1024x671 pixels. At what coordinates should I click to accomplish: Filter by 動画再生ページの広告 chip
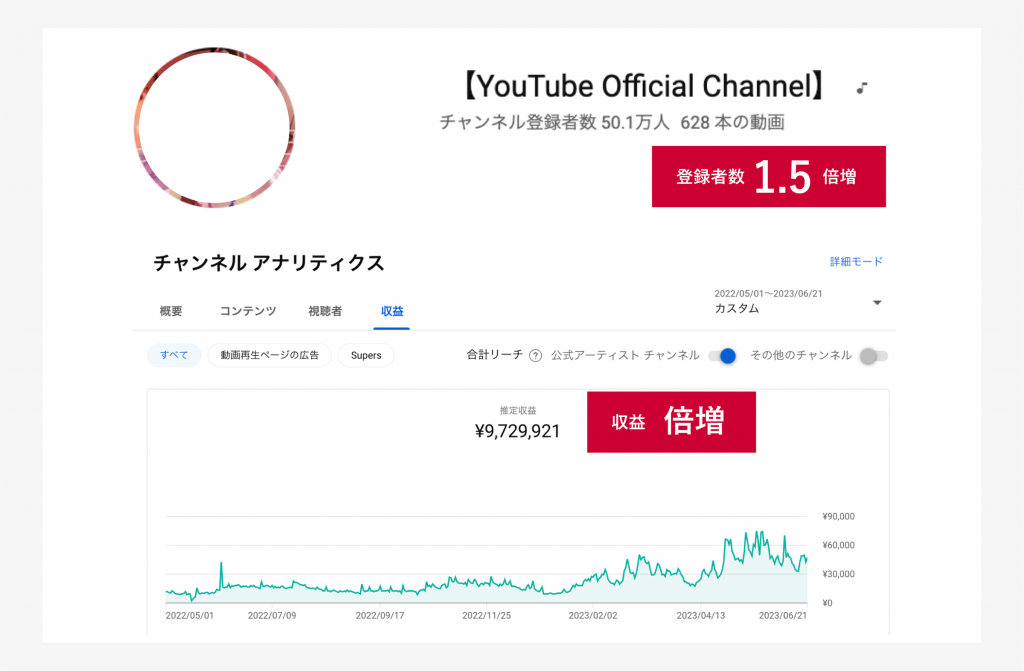coord(269,355)
